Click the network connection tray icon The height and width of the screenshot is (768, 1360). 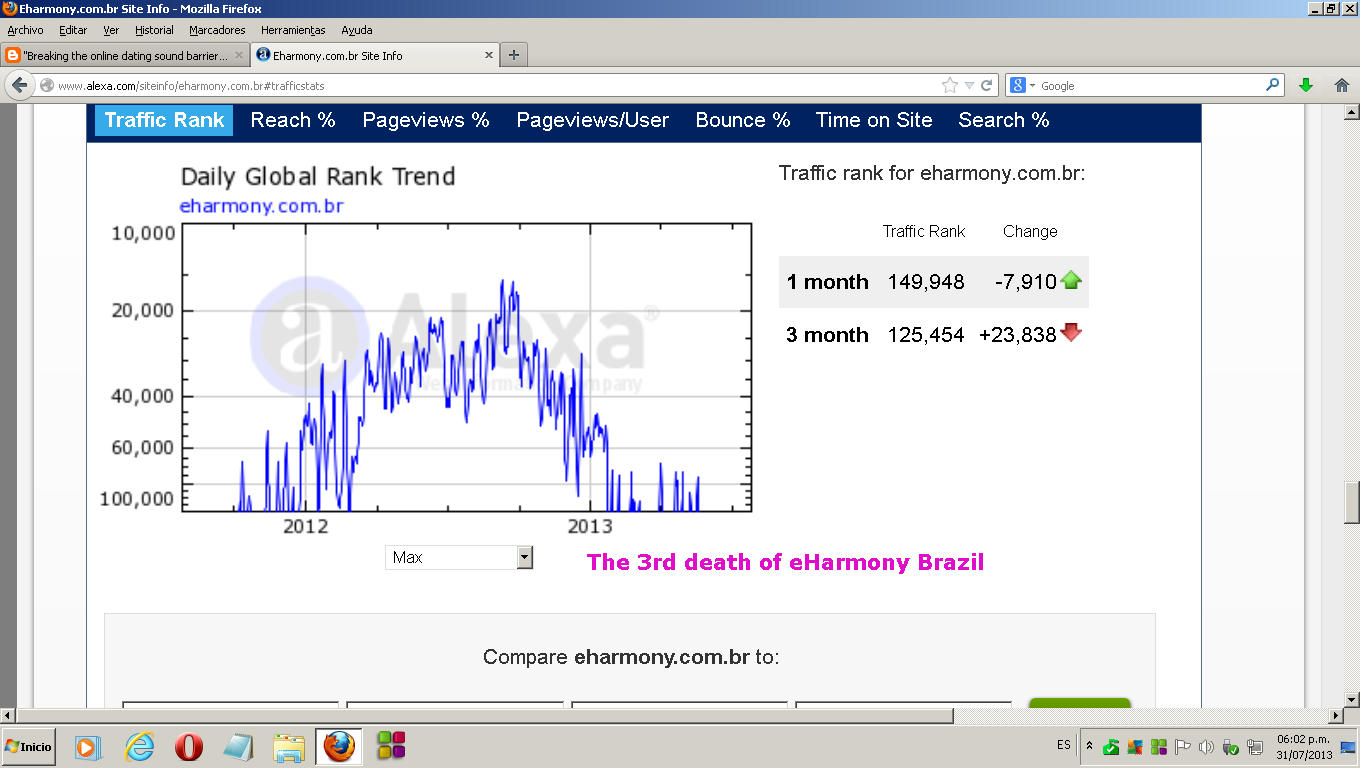[x=1255, y=747]
